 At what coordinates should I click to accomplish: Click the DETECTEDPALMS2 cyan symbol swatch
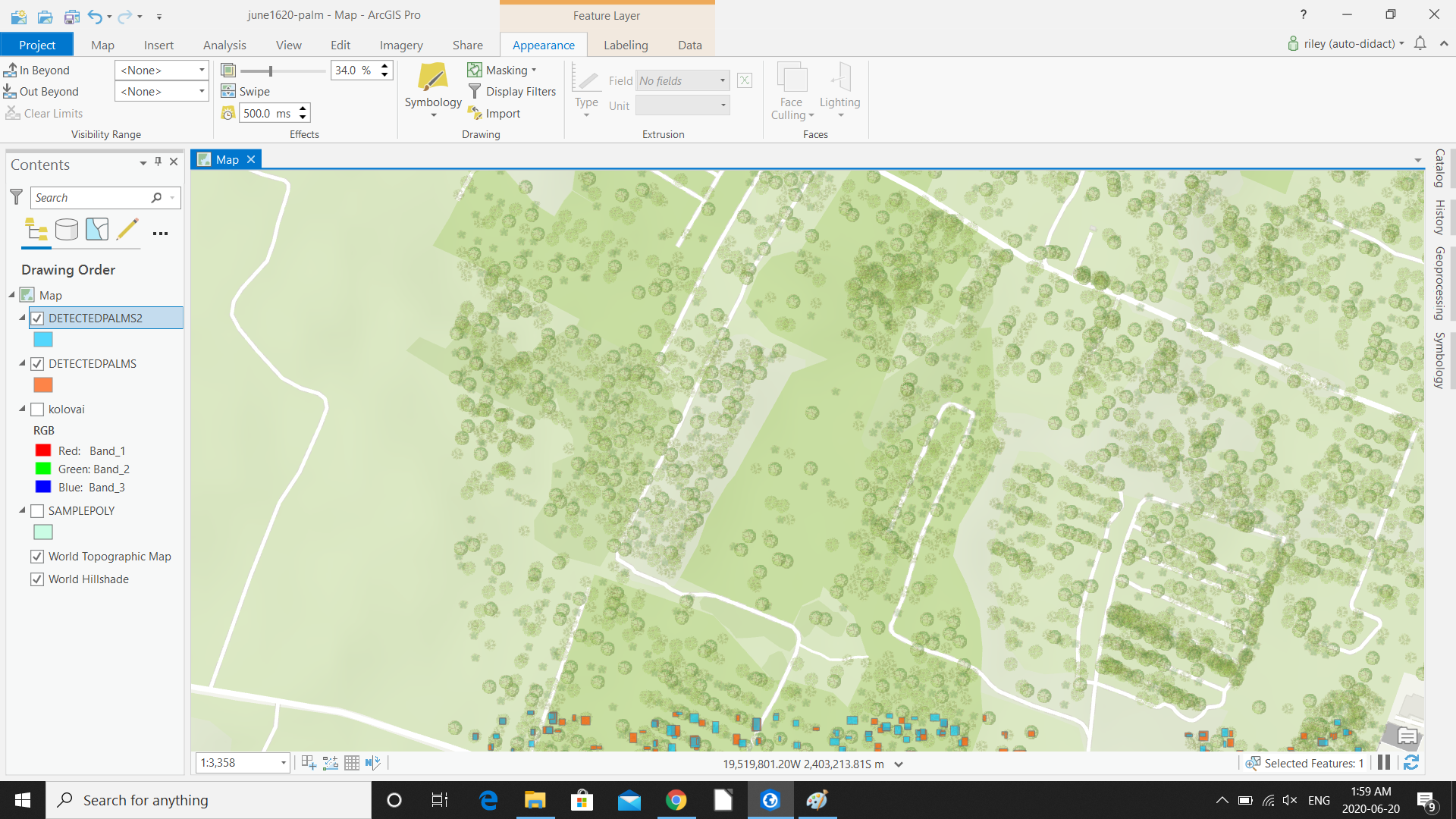coord(43,340)
